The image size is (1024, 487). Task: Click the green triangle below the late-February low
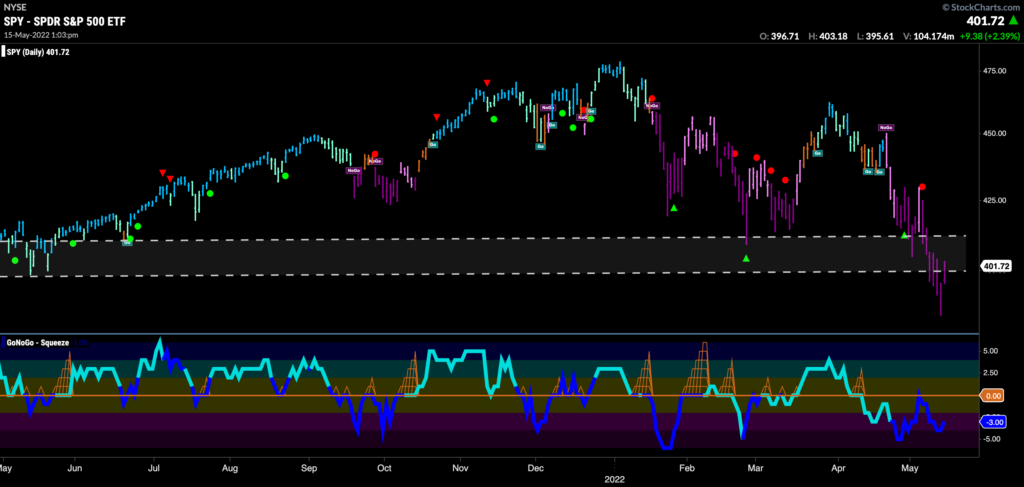click(746, 259)
